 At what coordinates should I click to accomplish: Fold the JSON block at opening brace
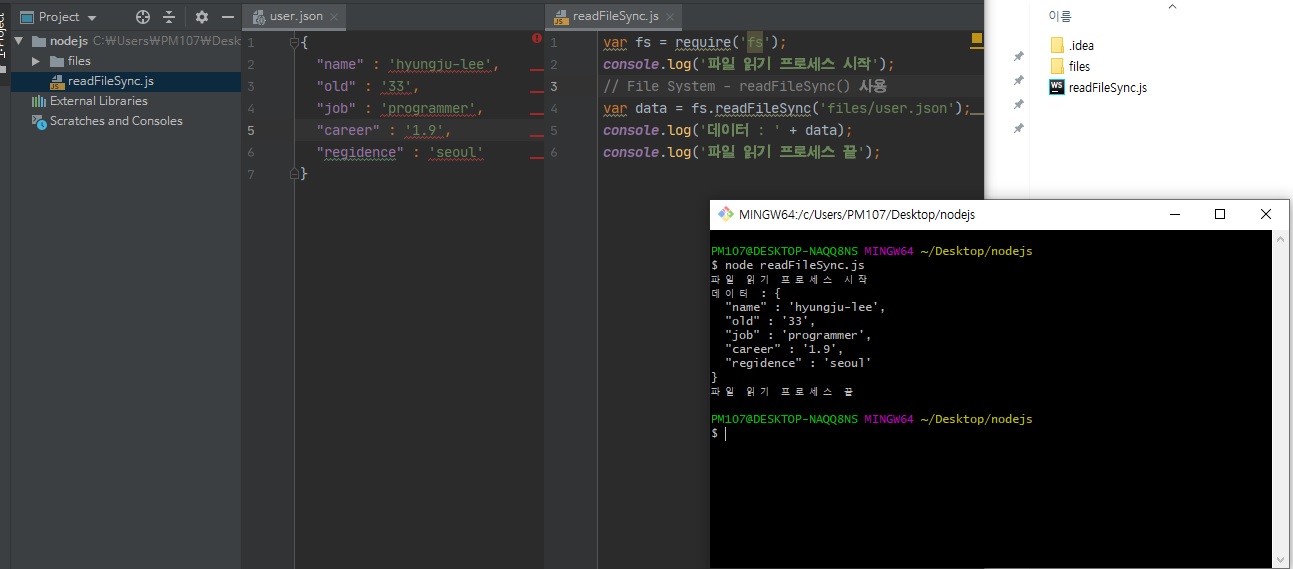294,42
